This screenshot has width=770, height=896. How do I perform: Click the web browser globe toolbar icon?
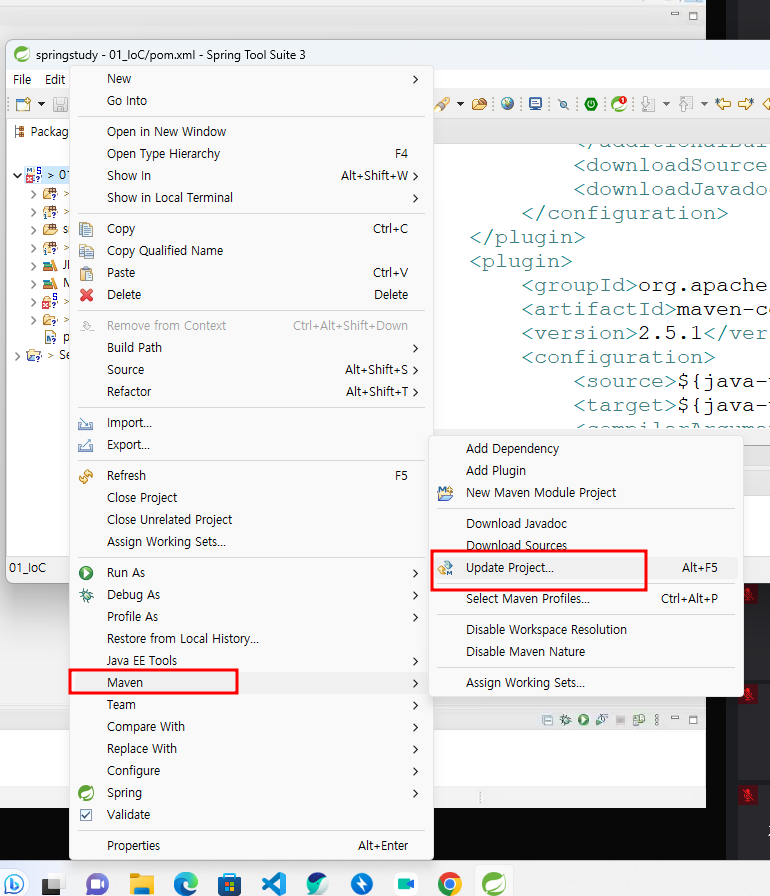[x=507, y=103]
